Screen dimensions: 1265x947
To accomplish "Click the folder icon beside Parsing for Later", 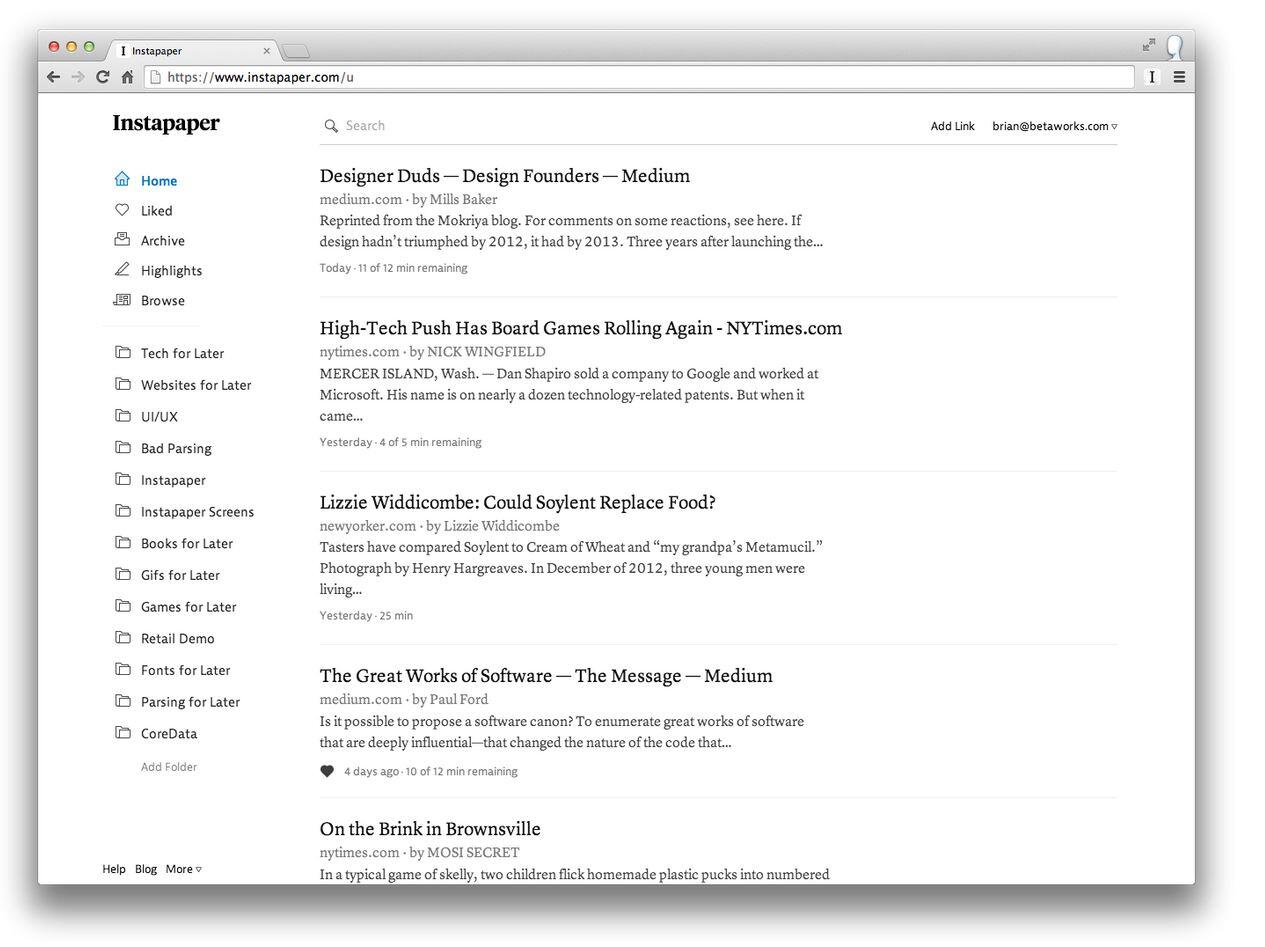I will (123, 701).
